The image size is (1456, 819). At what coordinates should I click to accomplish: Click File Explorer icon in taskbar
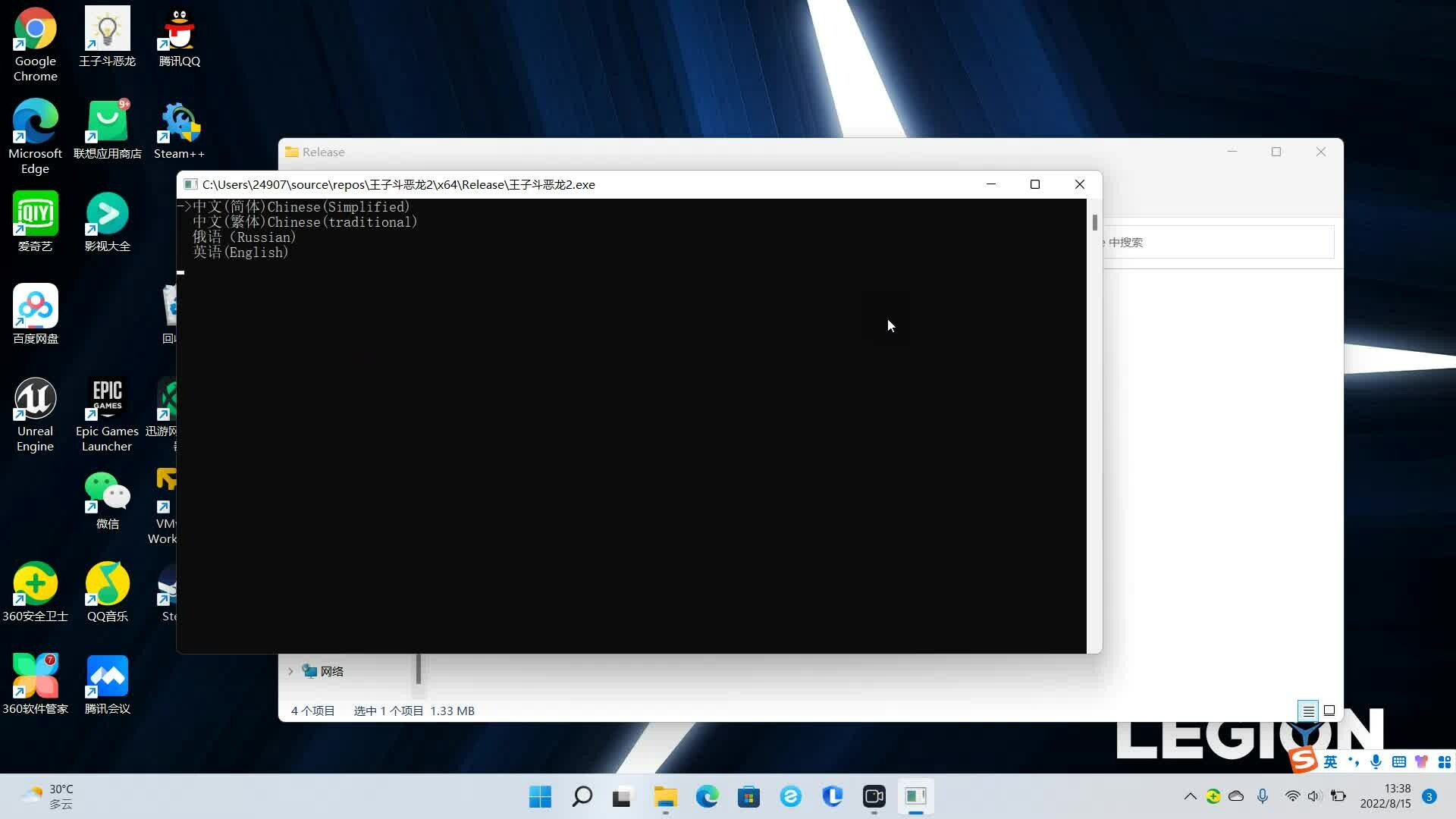pyautogui.click(x=665, y=796)
